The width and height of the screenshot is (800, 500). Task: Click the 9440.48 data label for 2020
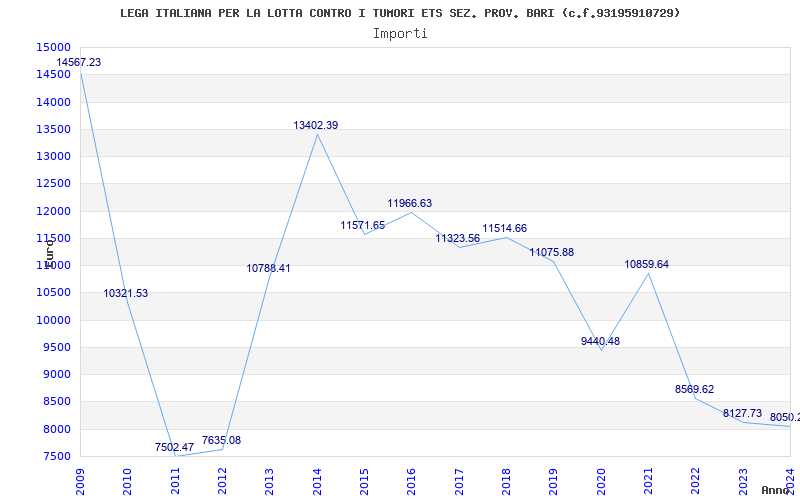601,341
